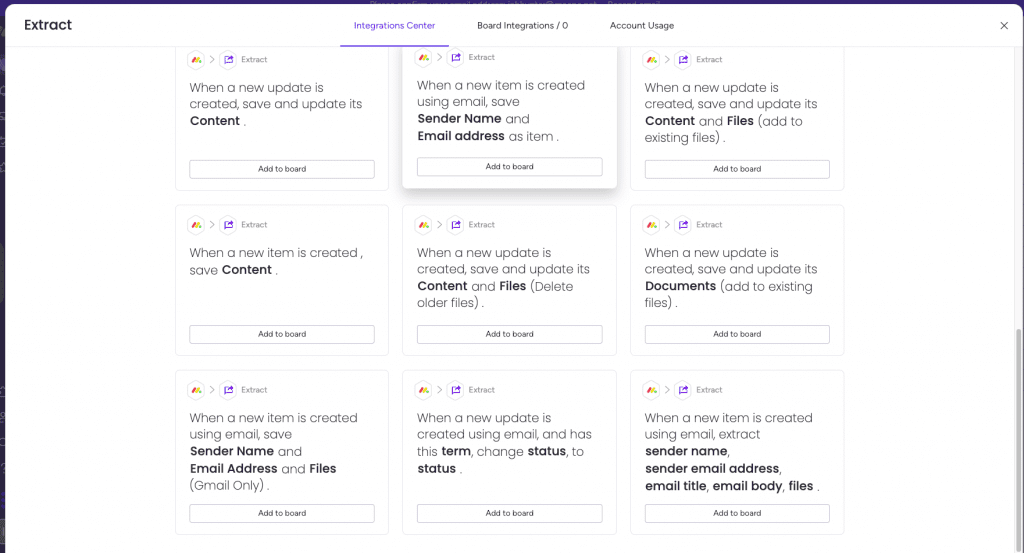The image size is (1024, 553).
Task: Click monday icon on 'update its Content .' card
Action: [197, 59]
